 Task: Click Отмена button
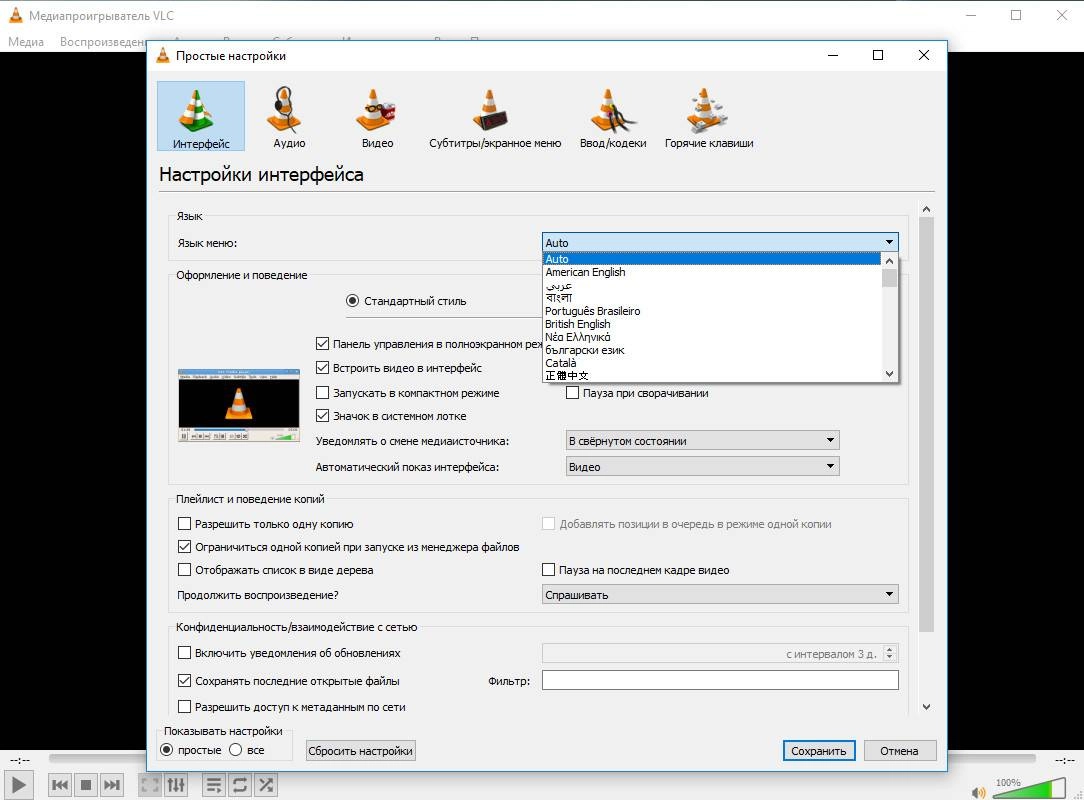point(899,751)
